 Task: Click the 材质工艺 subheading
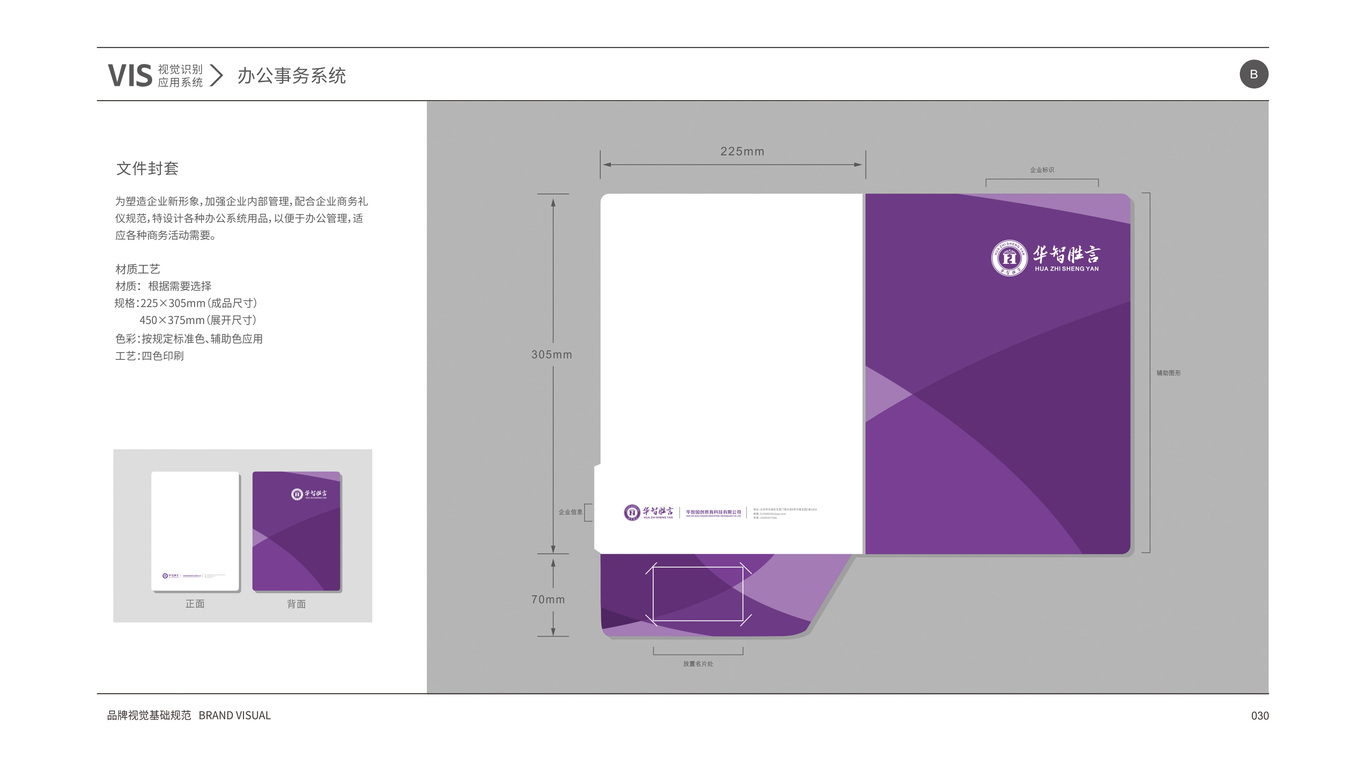tap(137, 269)
